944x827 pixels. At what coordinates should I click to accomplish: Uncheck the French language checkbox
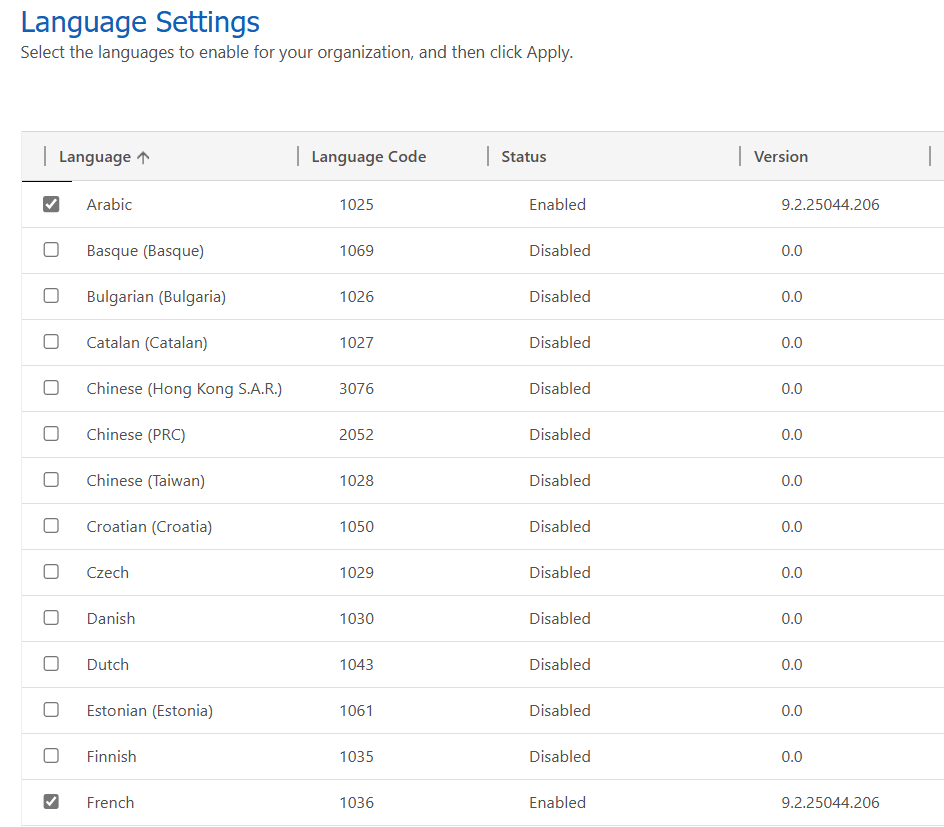(51, 801)
